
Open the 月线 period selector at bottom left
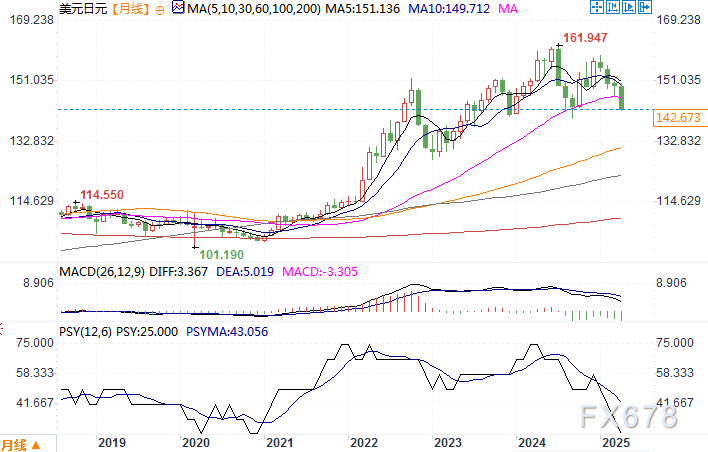tap(15, 444)
